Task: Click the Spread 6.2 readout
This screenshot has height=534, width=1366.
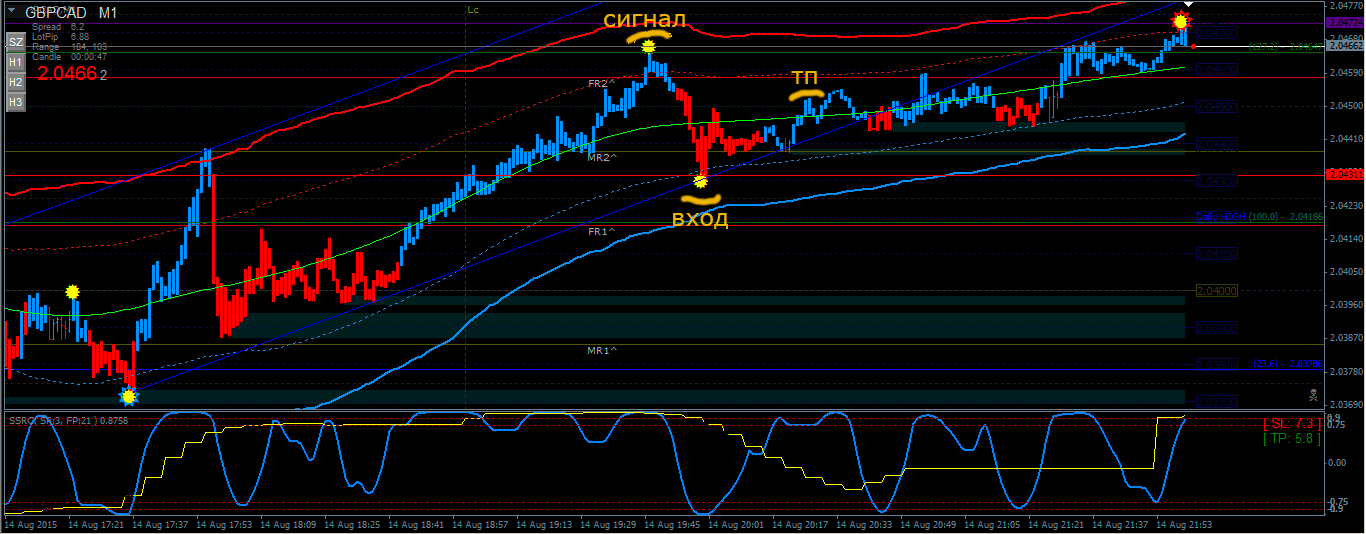Action: pyautogui.click(x=58, y=27)
